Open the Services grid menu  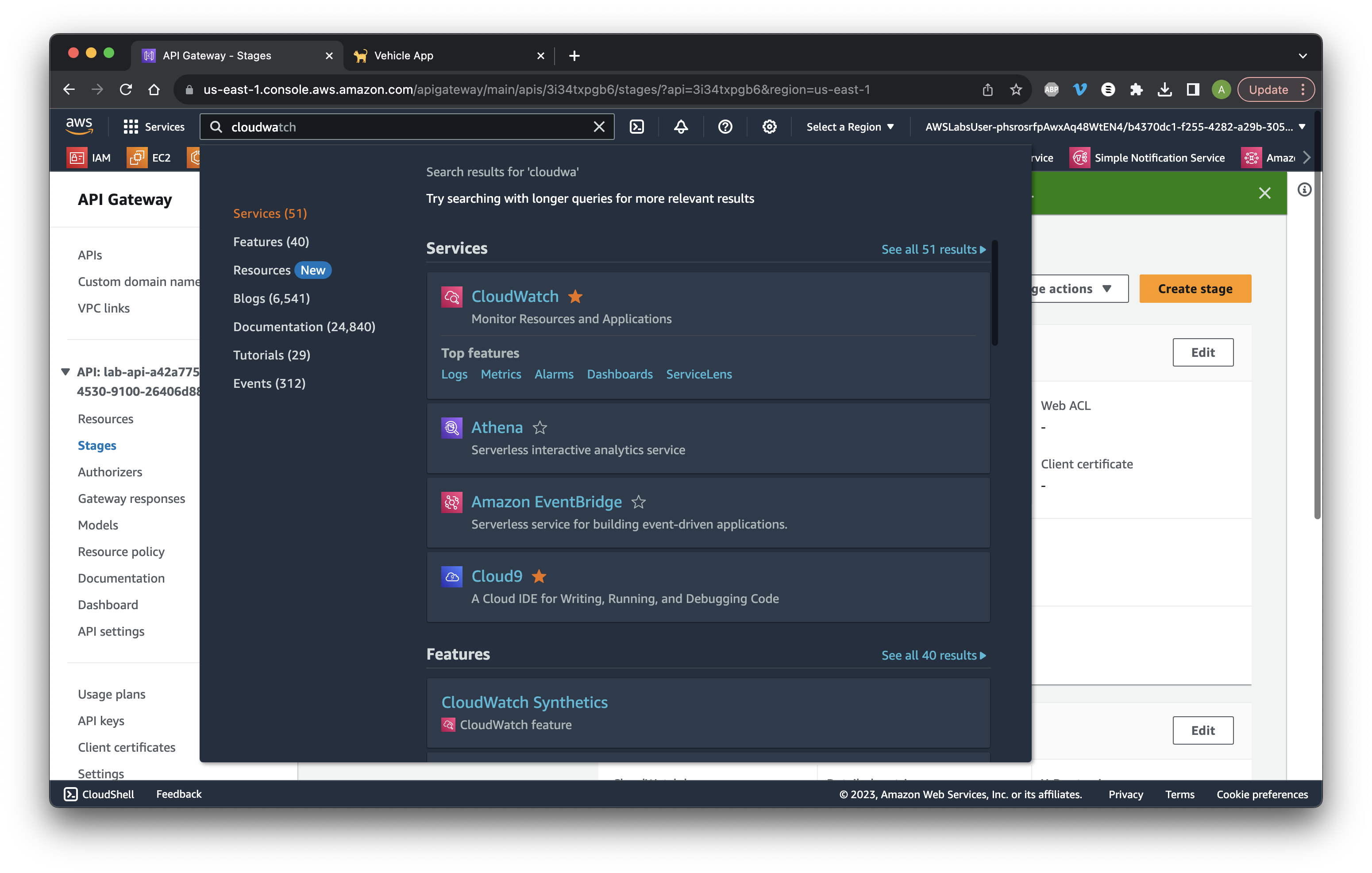pyautogui.click(x=154, y=127)
